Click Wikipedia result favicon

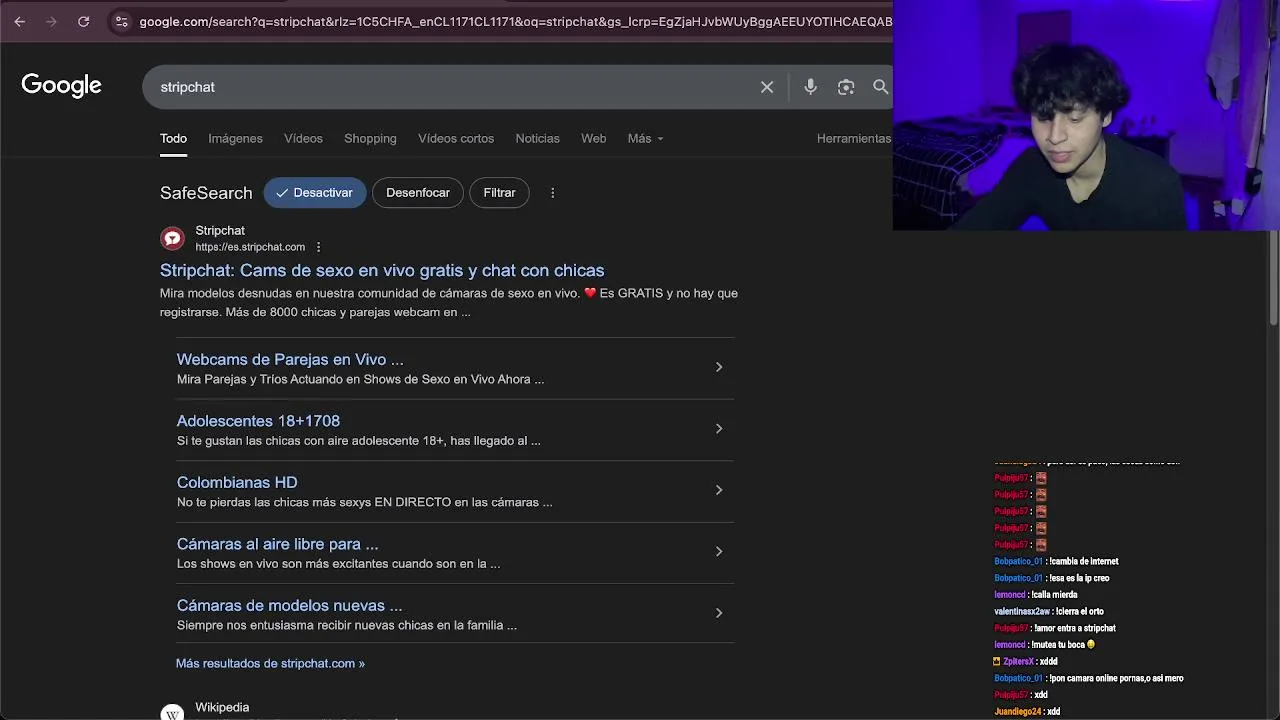tap(173, 714)
